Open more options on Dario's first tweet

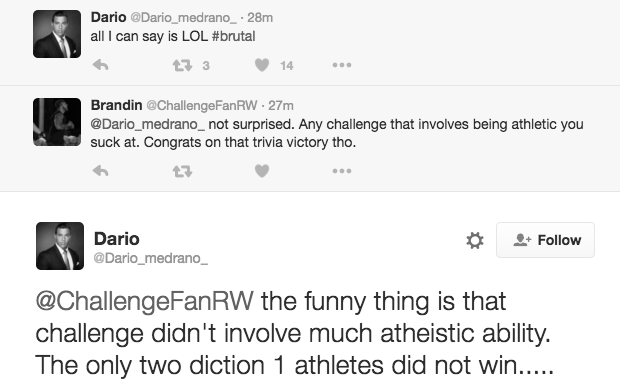[342, 65]
